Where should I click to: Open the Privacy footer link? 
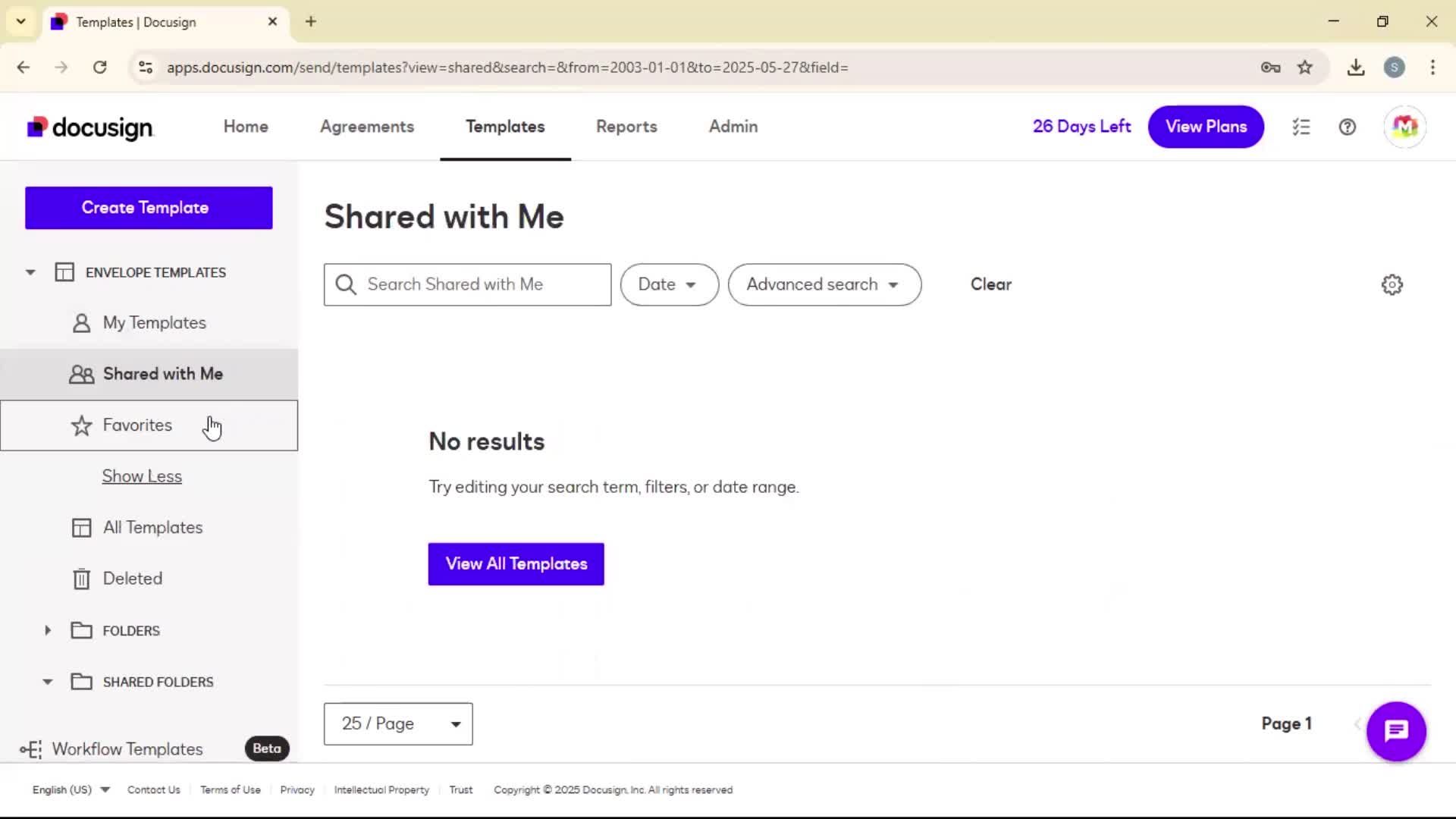click(x=297, y=789)
